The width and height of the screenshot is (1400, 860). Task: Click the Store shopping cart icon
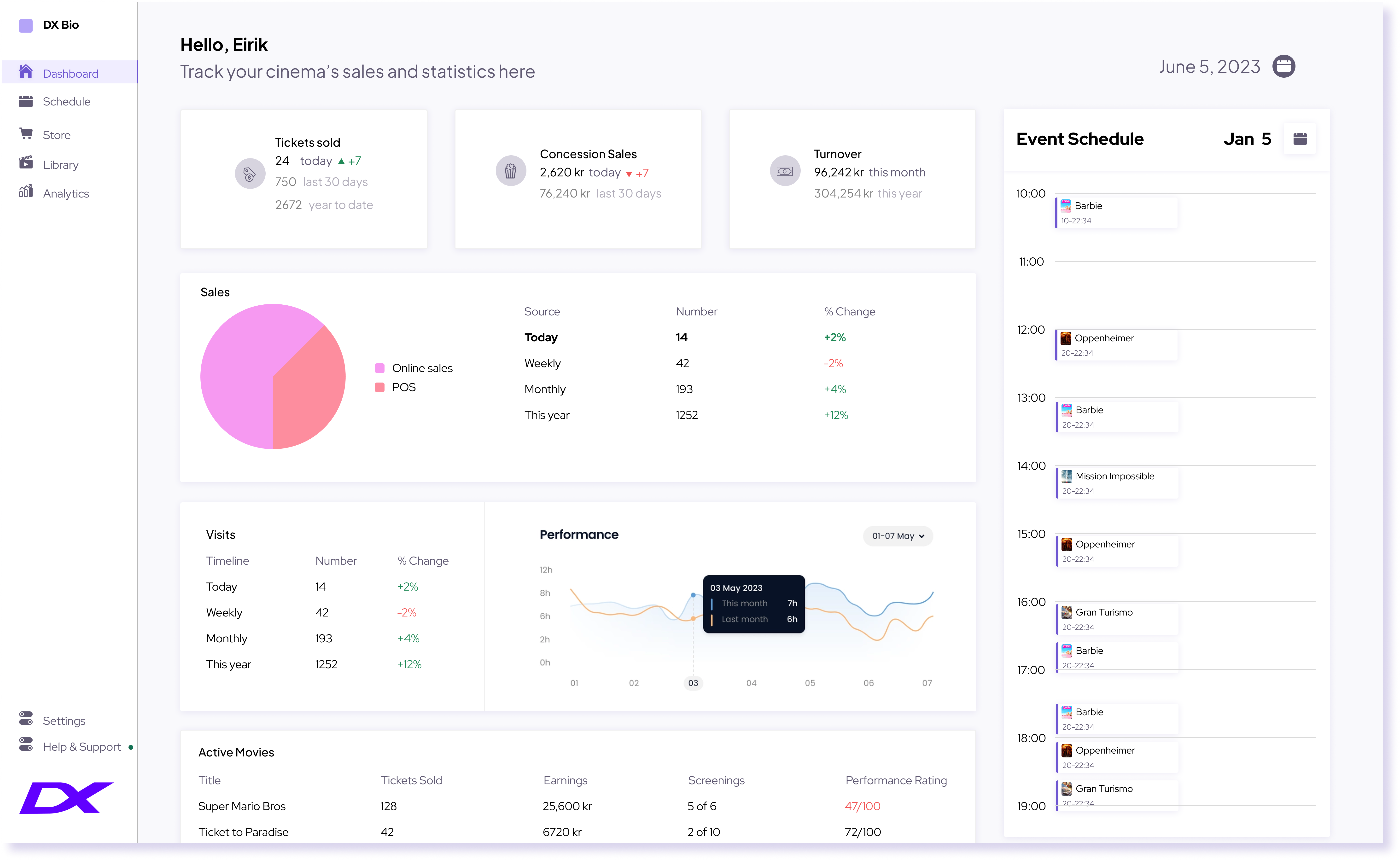coord(26,134)
